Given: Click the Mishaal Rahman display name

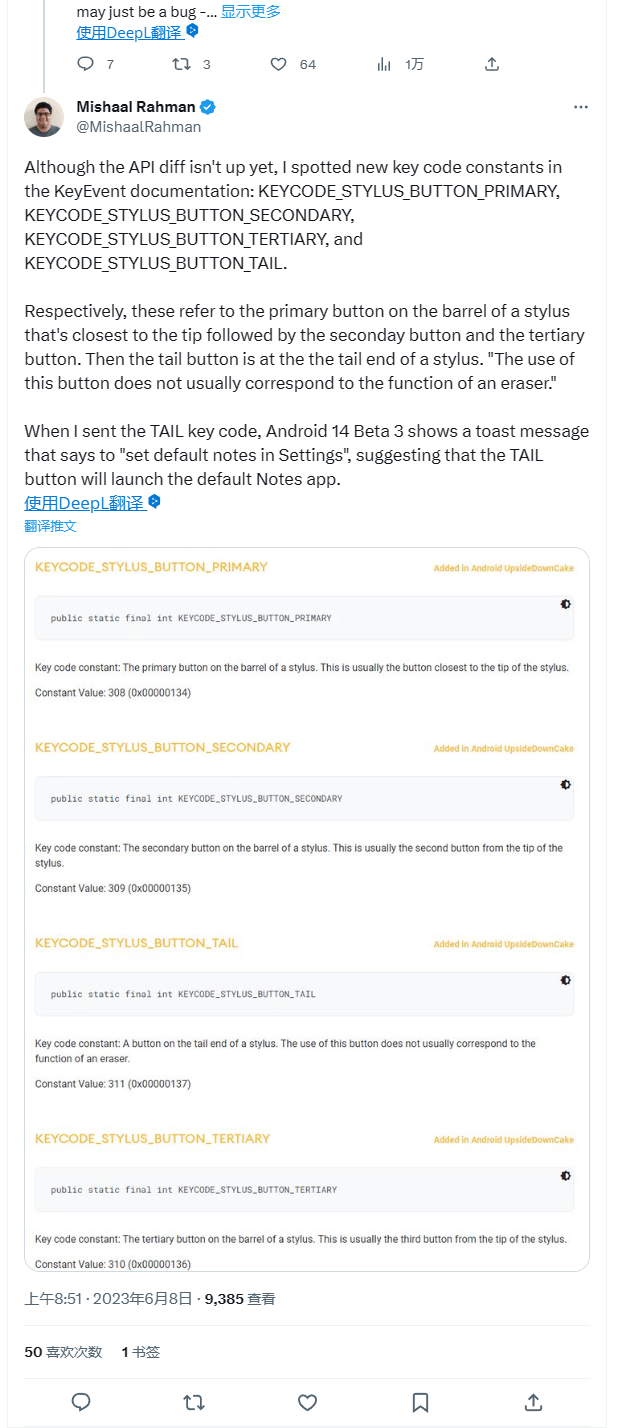Looking at the screenshot, I should tap(136, 107).
